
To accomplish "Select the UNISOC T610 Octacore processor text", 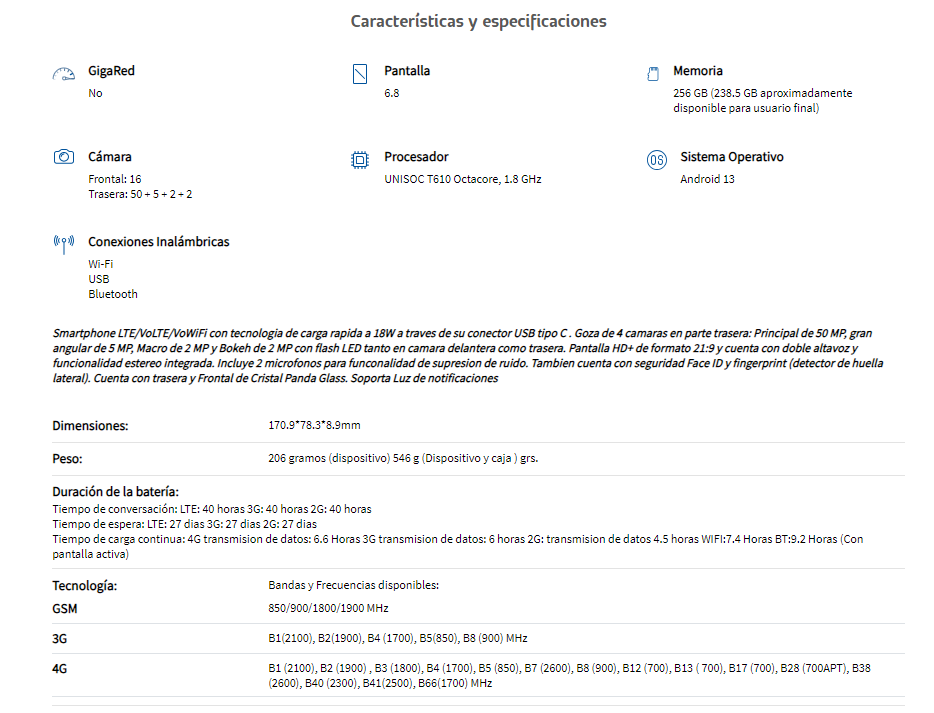I will coord(463,179).
